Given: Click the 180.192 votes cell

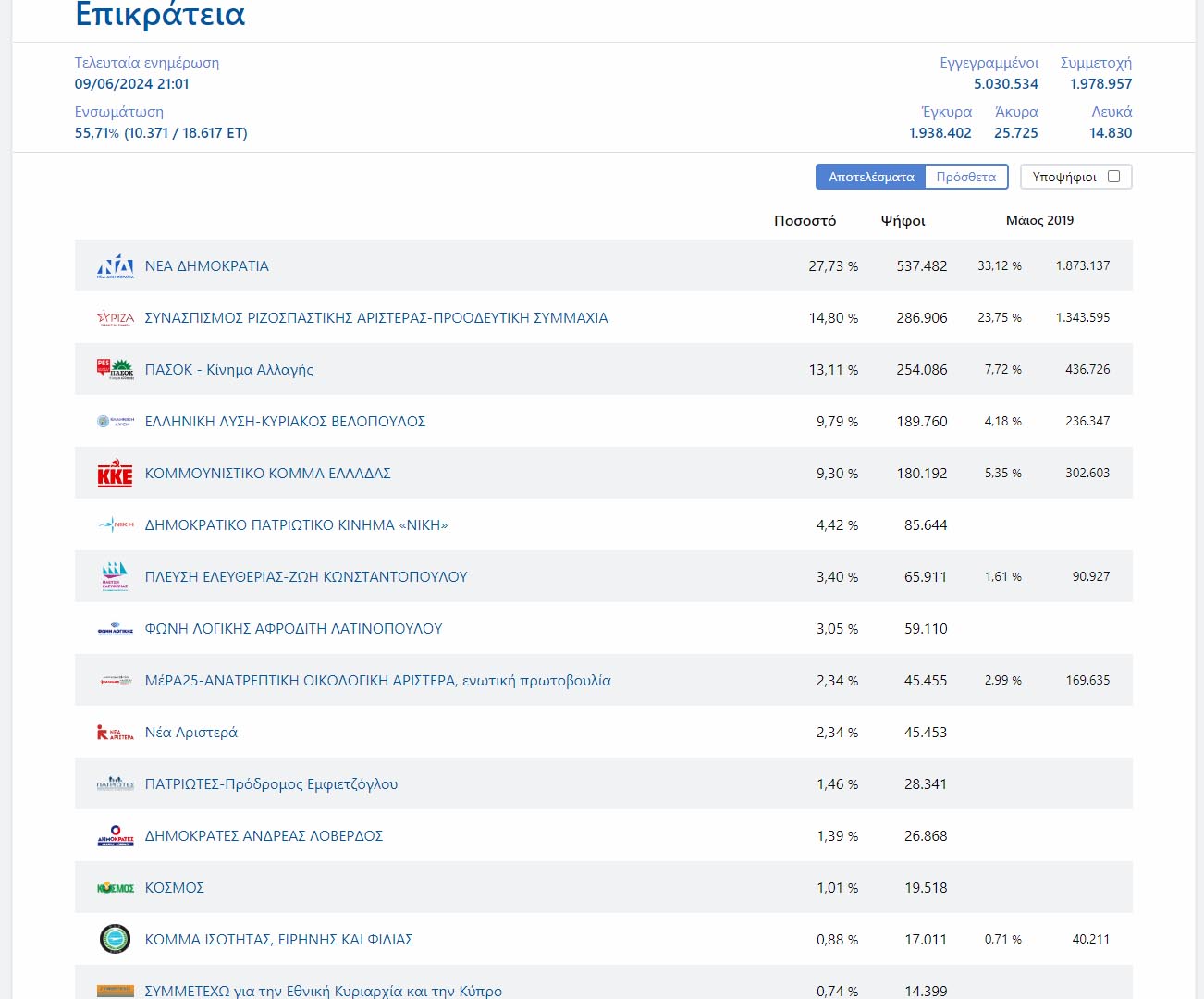Looking at the screenshot, I should pyautogui.click(x=922, y=474).
